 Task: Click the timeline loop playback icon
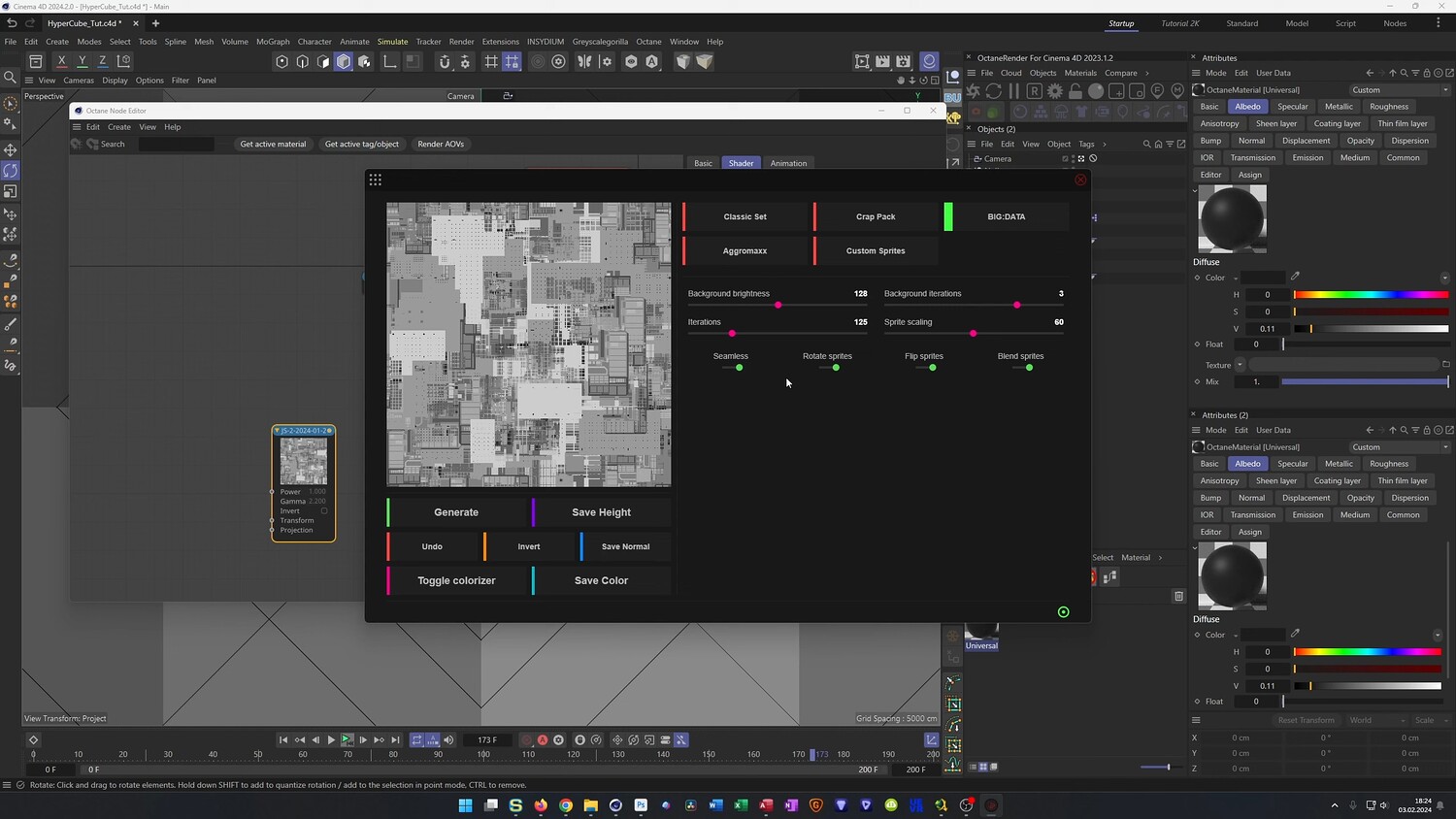pyautogui.click(x=417, y=739)
